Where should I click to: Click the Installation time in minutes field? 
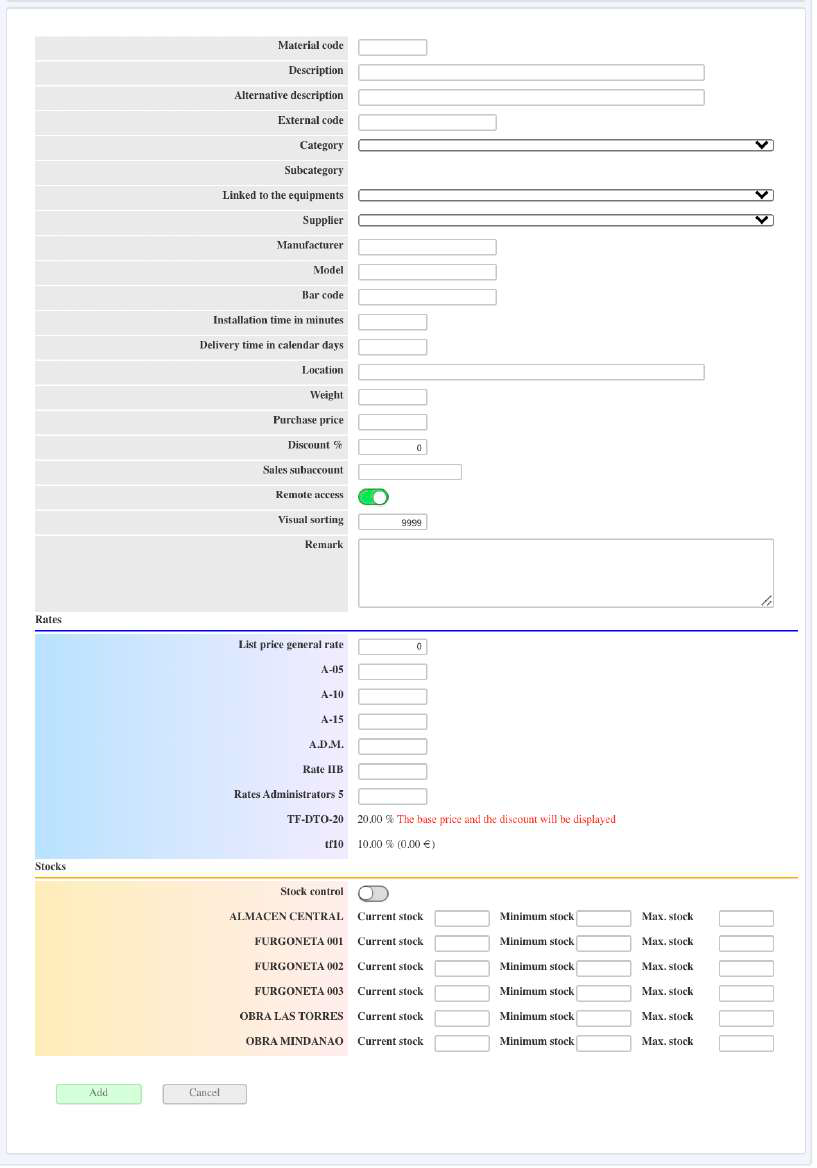pos(392,322)
